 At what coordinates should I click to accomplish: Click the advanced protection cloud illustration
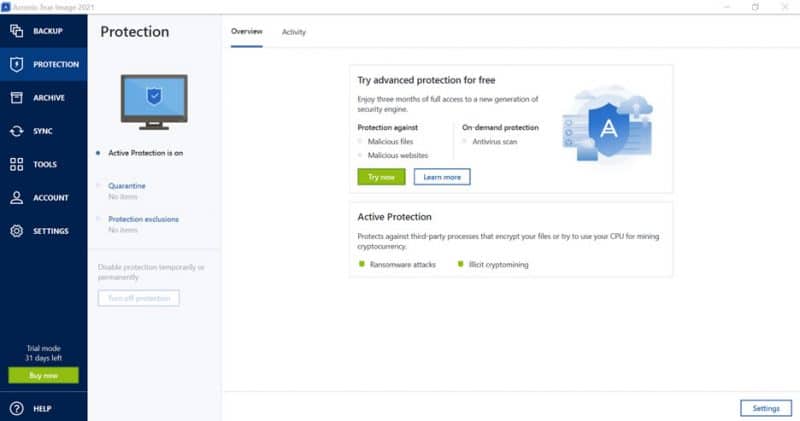pos(607,126)
